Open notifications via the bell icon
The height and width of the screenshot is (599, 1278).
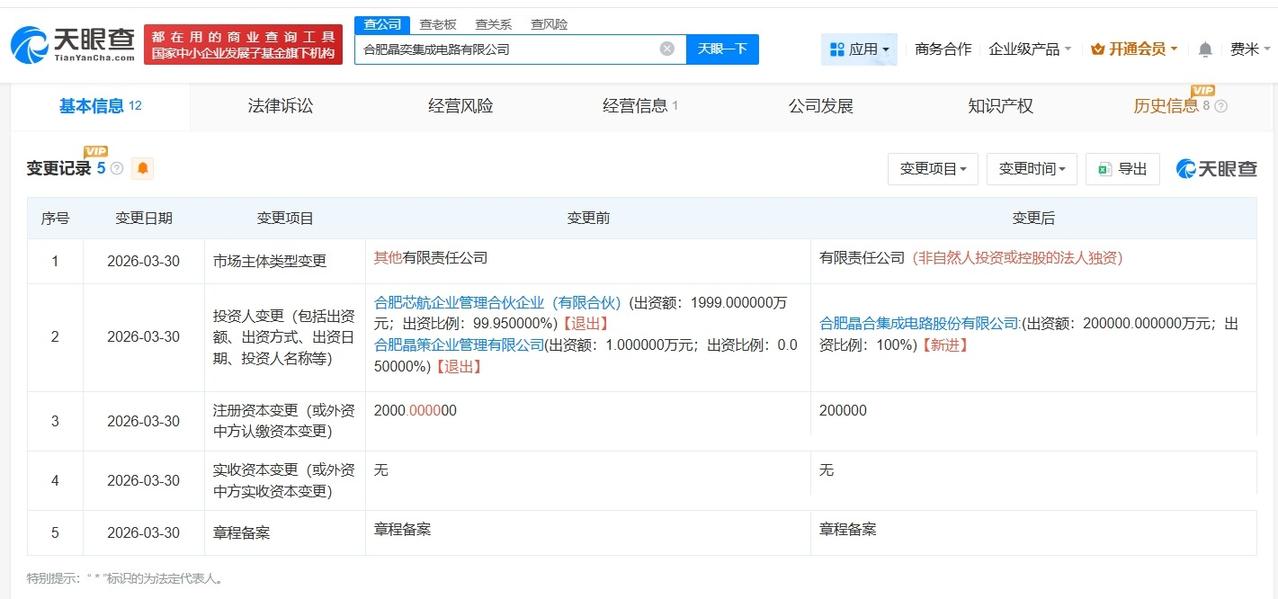pyautogui.click(x=1204, y=48)
